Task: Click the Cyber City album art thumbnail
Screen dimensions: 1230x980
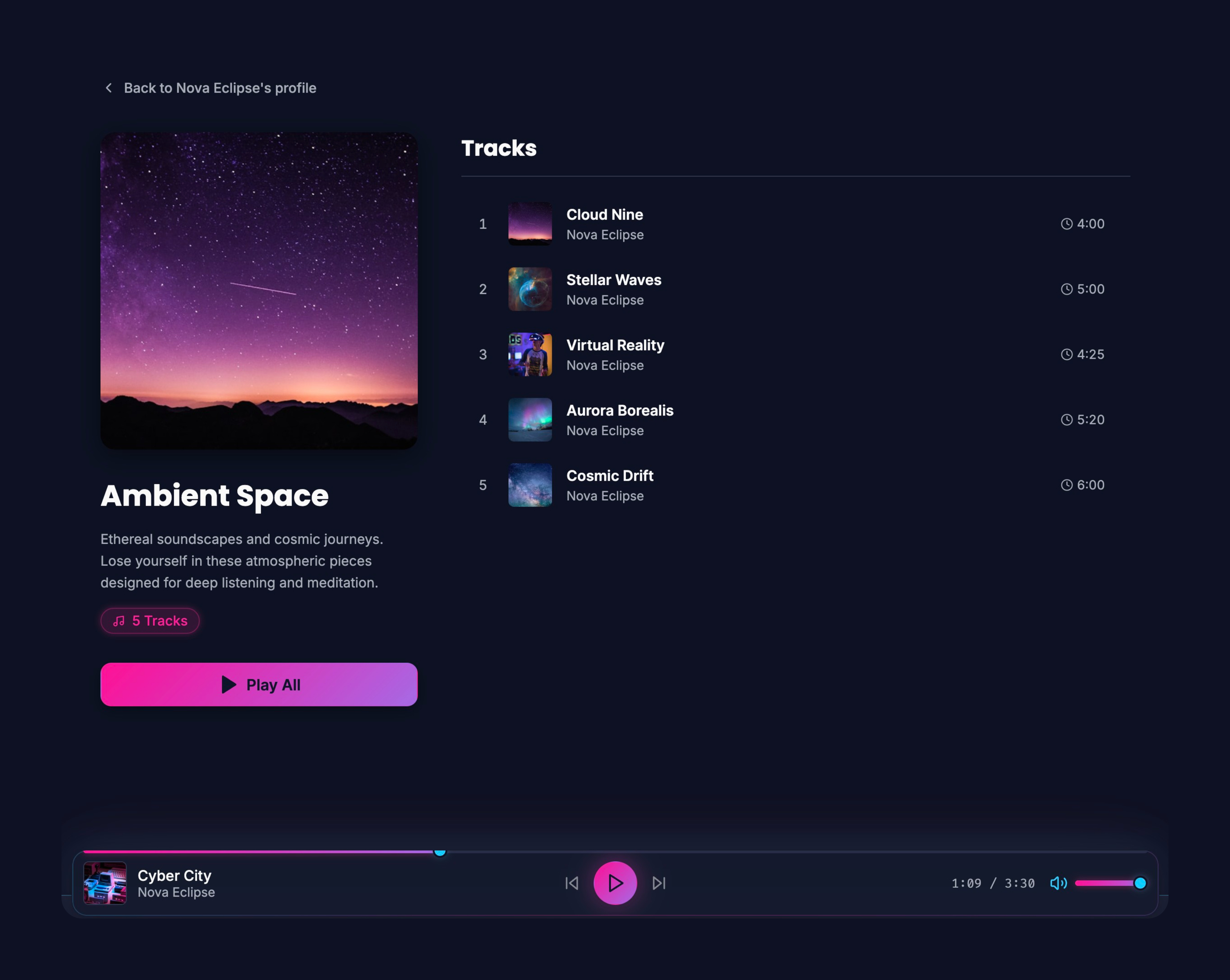Action: (x=105, y=883)
